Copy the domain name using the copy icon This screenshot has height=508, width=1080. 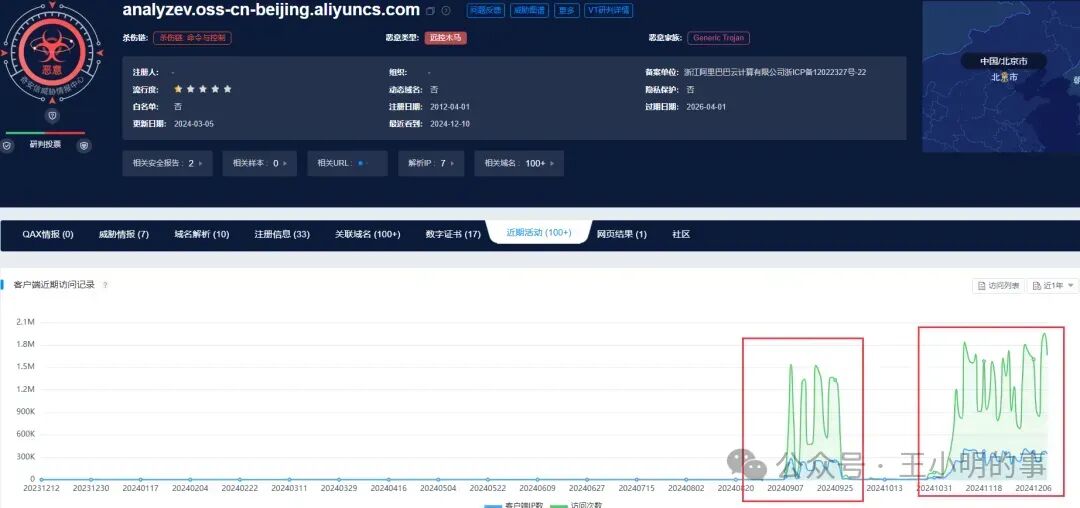coord(430,11)
